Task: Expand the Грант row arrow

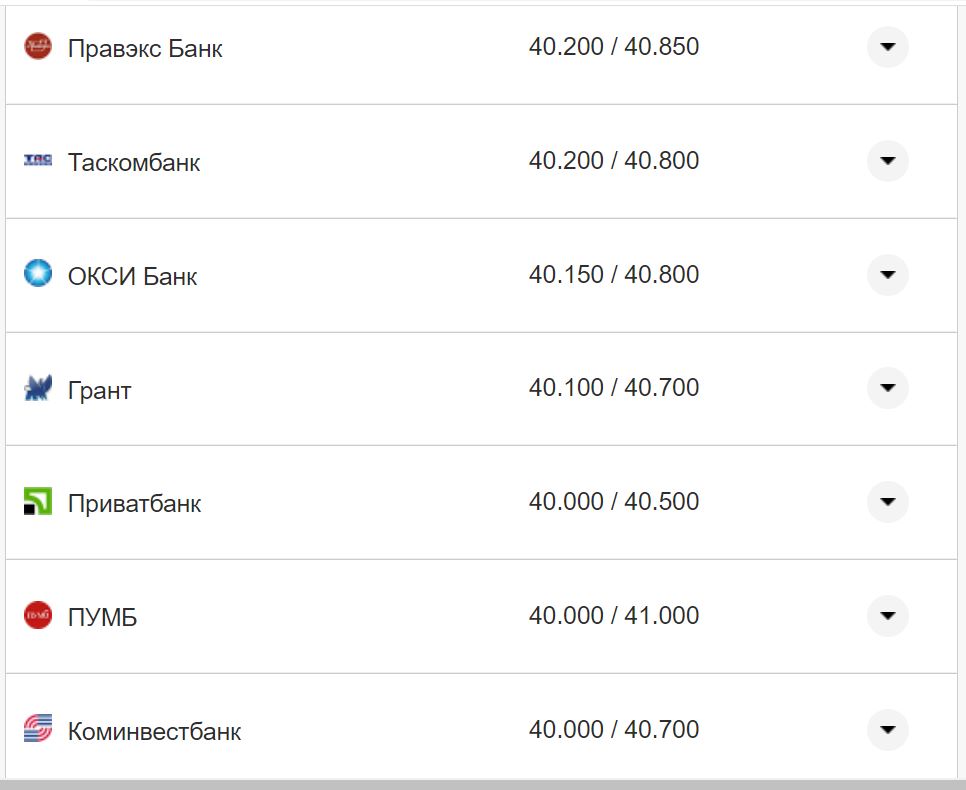Action: click(x=887, y=388)
